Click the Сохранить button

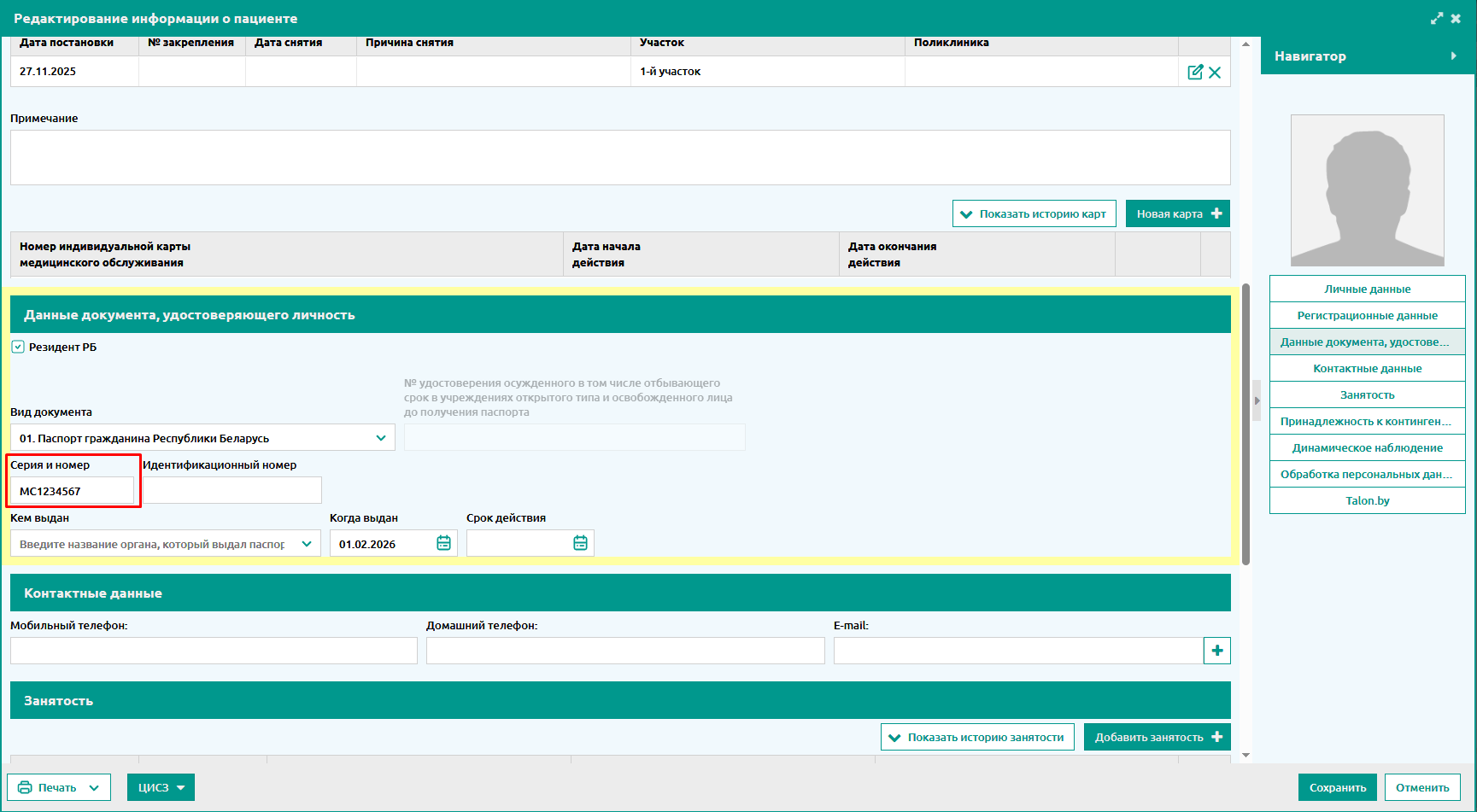pyautogui.click(x=1337, y=787)
